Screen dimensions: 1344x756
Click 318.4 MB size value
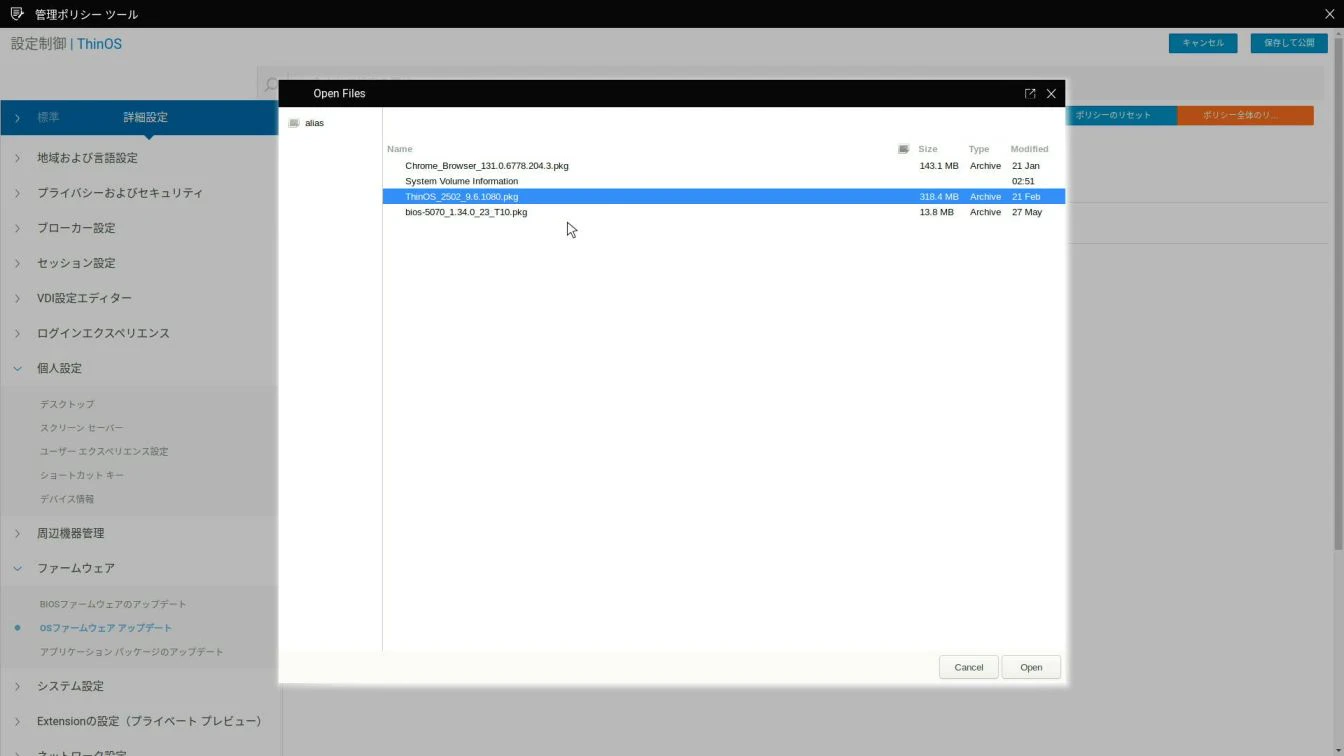point(939,197)
